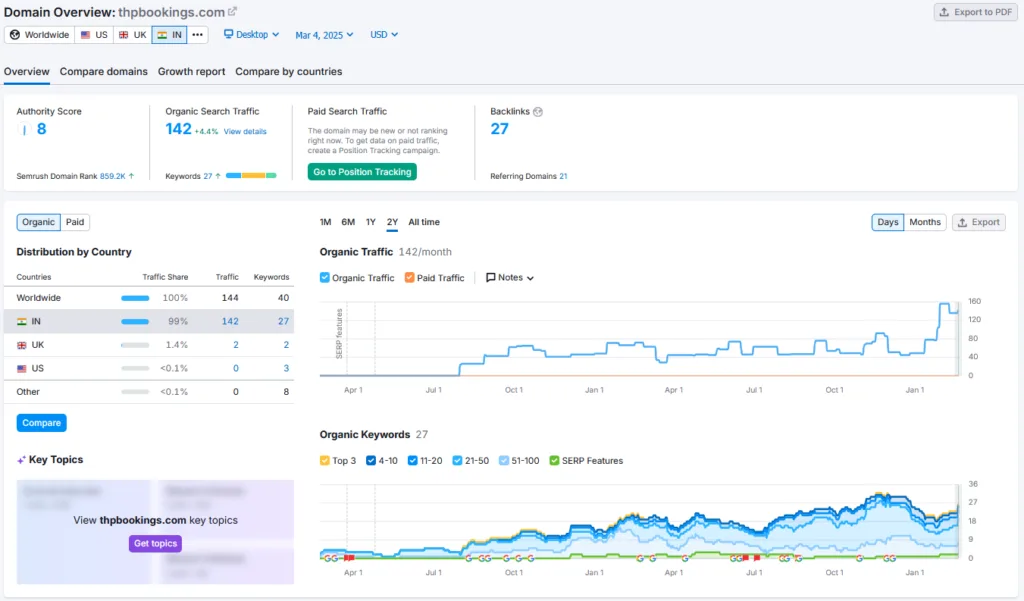Click the keywords position distribution bar

click(x=251, y=176)
